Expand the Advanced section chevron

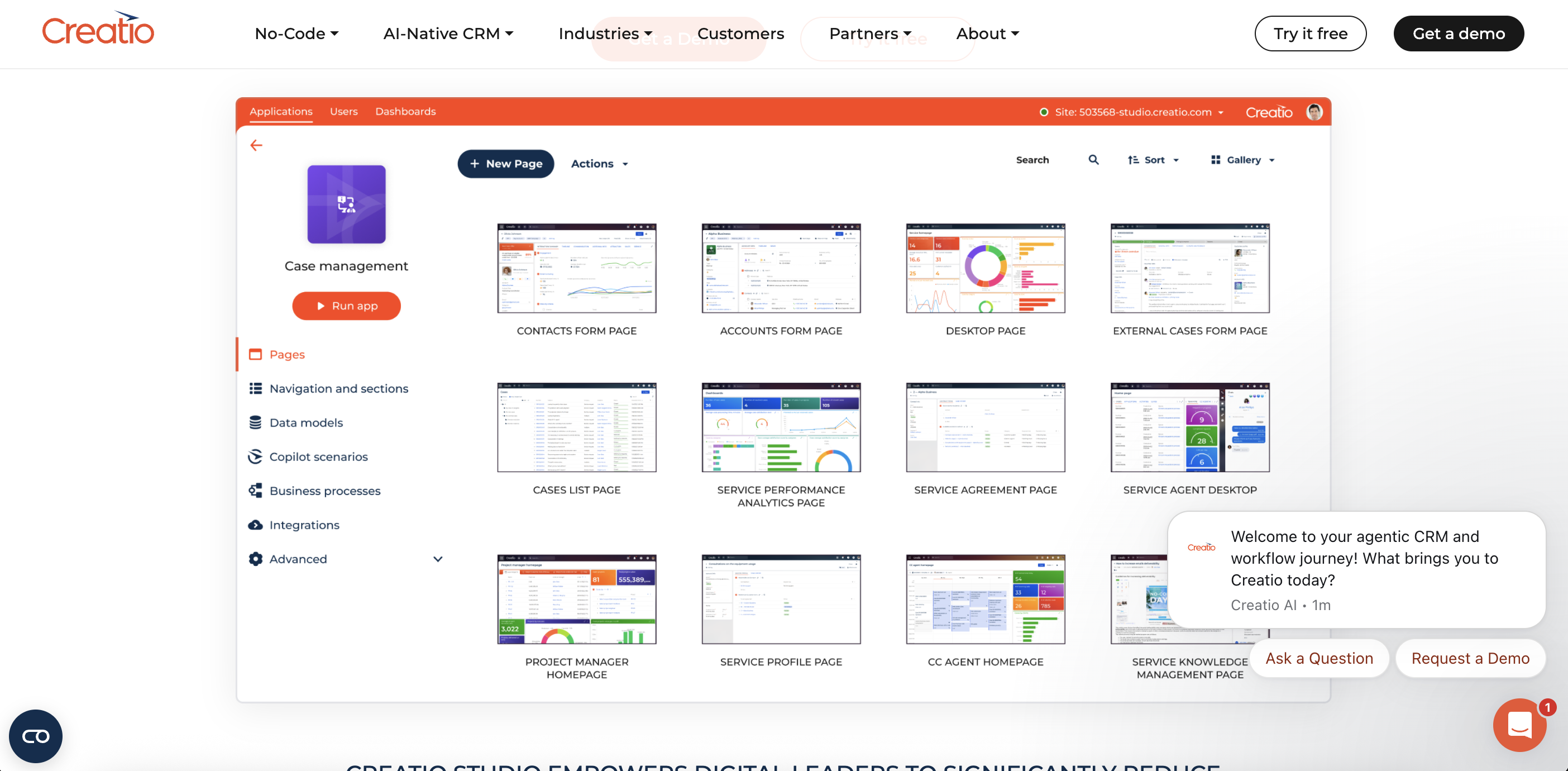tap(438, 559)
